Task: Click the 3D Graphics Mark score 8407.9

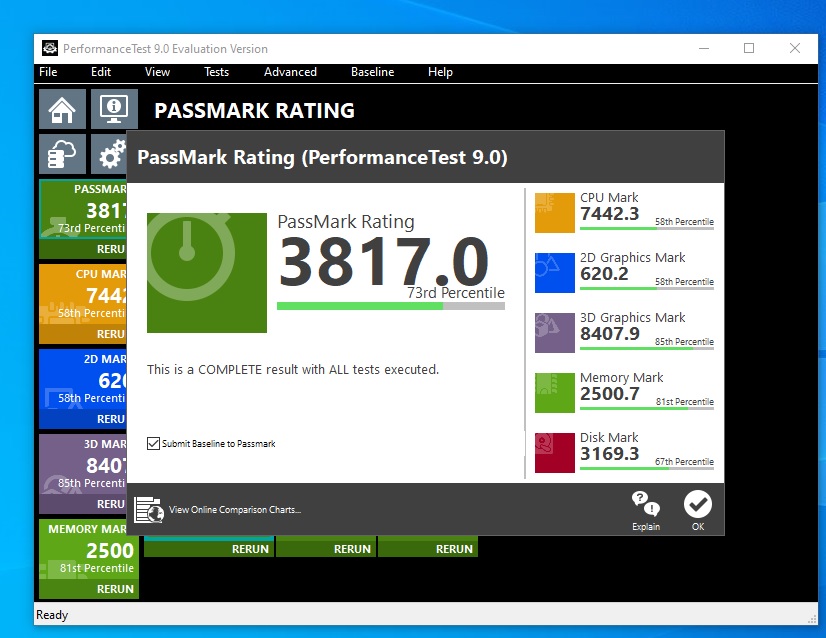Action: pyautogui.click(x=610, y=334)
